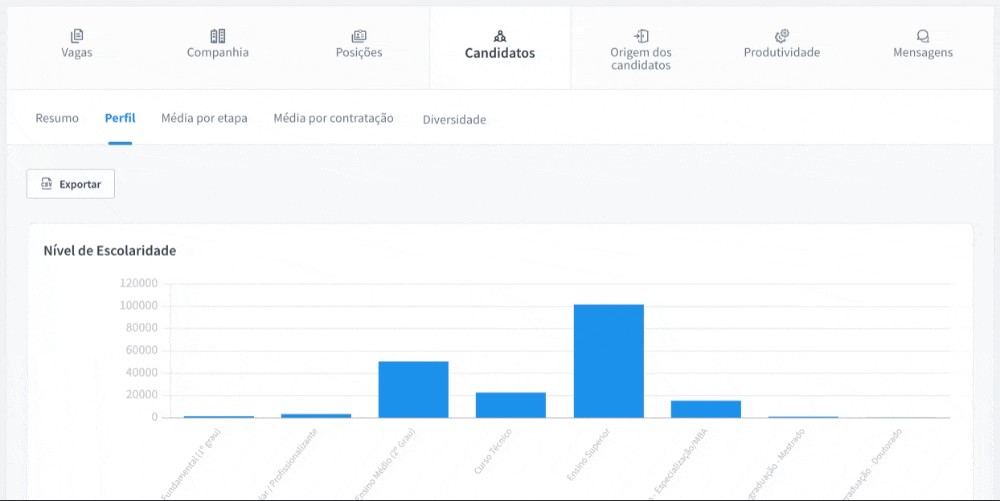Click the Nível de Escolaridade heading
Screen dimensions: 1000x501
(x=110, y=250)
